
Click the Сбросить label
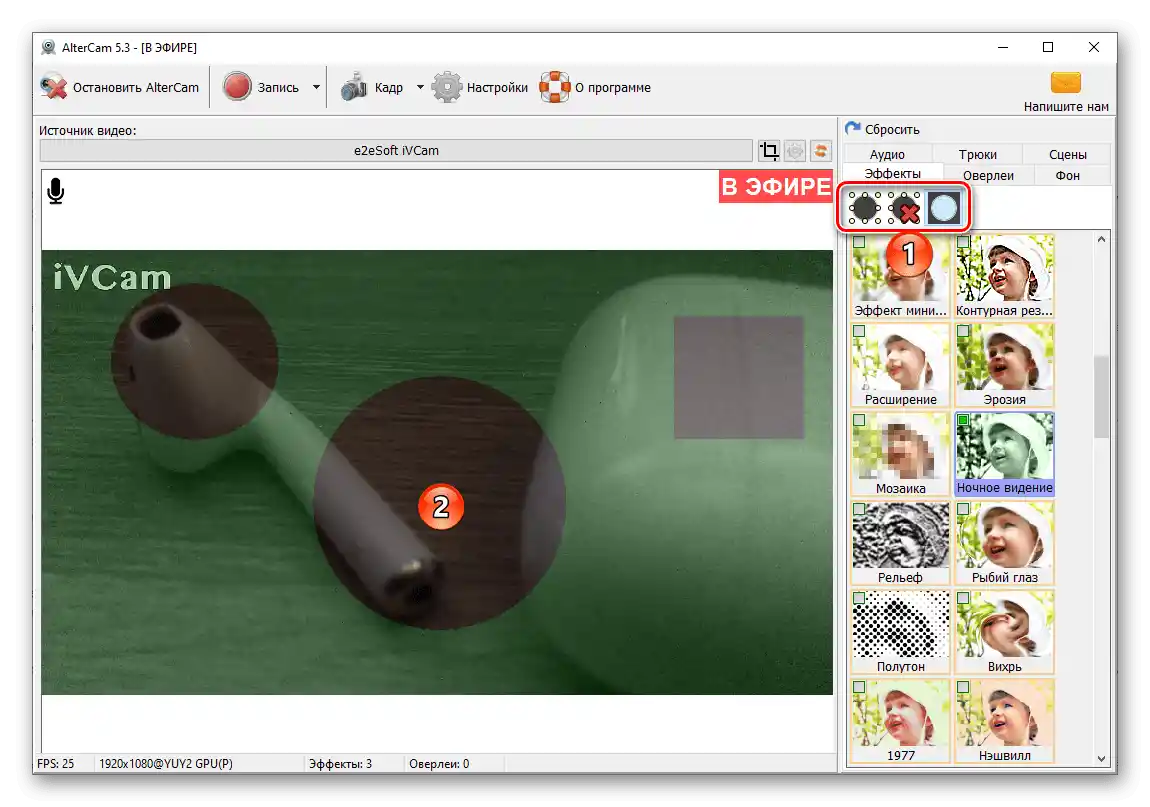pyautogui.click(x=892, y=129)
